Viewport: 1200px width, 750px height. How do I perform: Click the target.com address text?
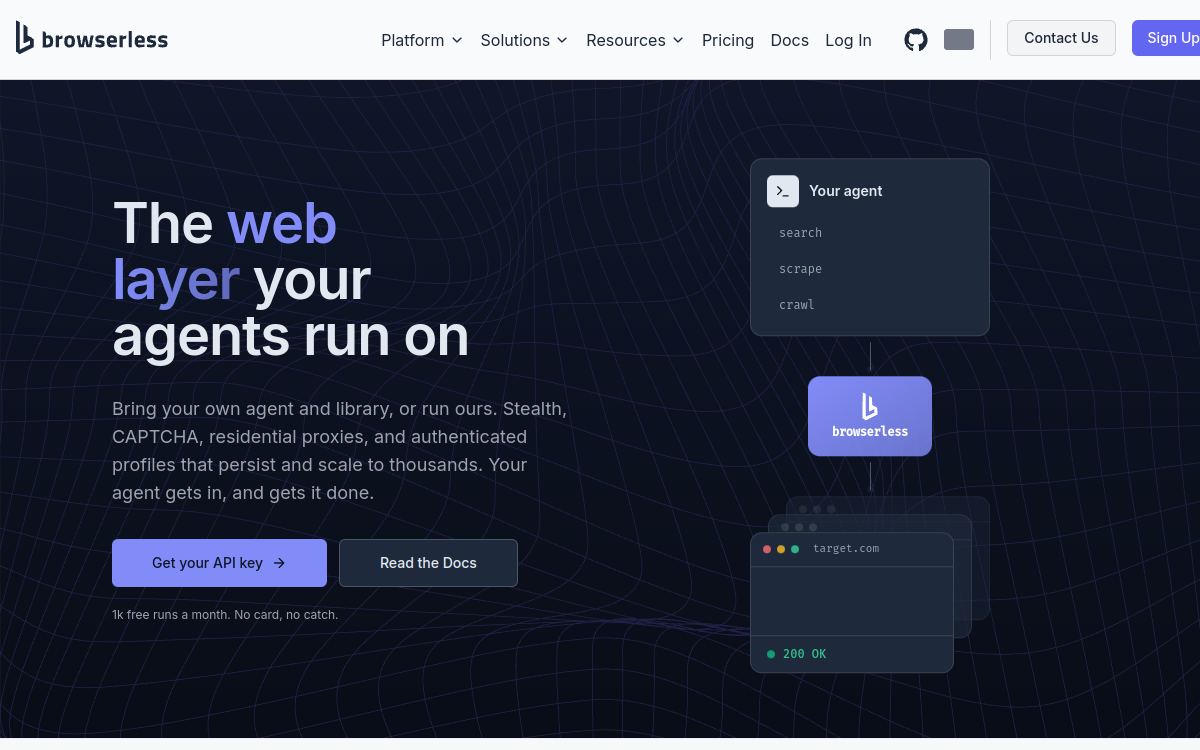point(846,549)
